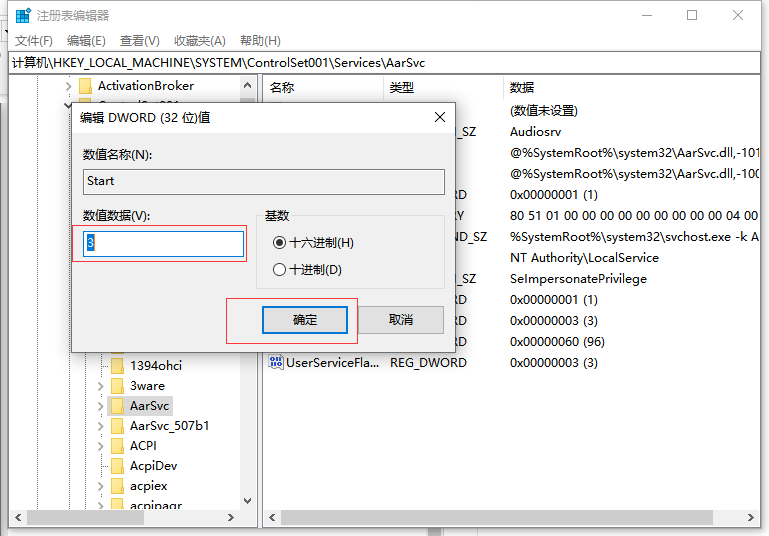Click the ACPI folder icon
Image resolution: width=769 pixels, height=536 pixels.
pyautogui.click(x=117, y=446)
